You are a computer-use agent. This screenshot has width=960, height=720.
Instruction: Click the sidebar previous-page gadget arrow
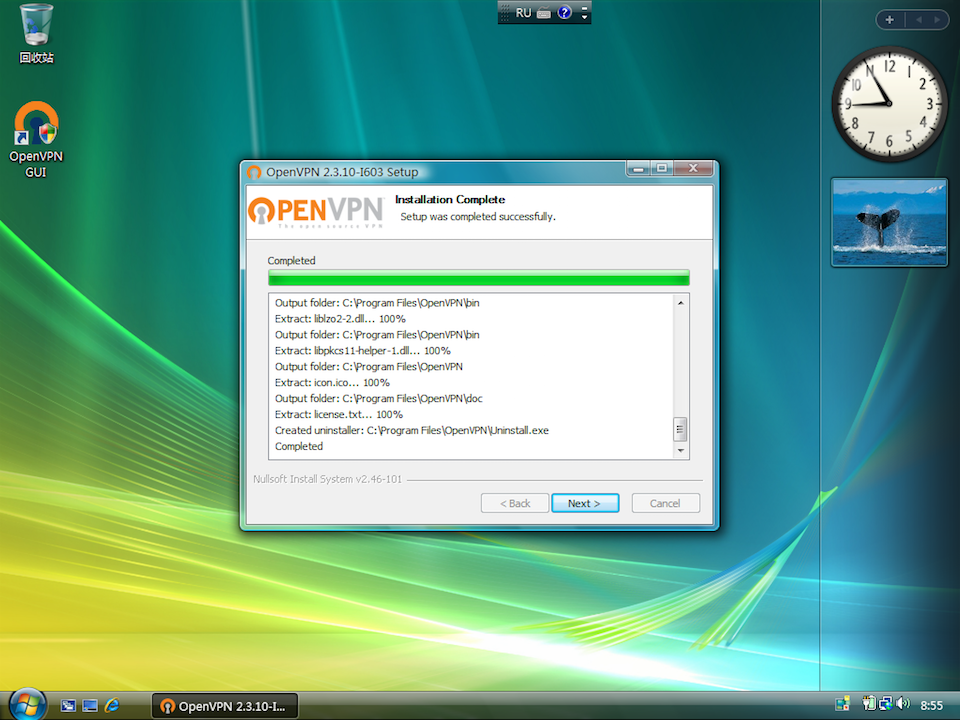pos(918,20)
